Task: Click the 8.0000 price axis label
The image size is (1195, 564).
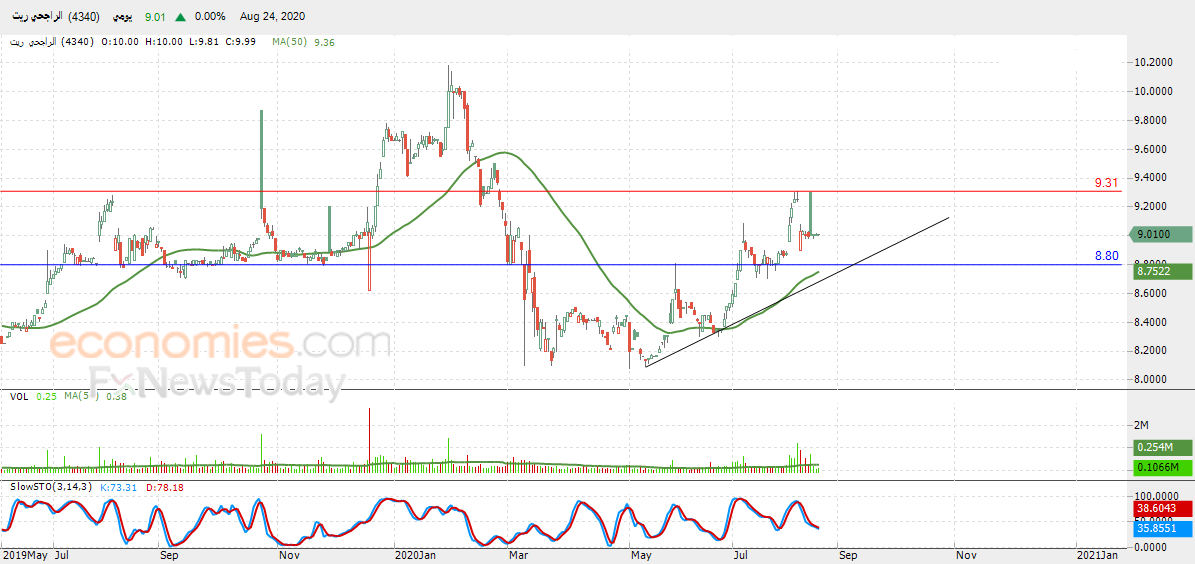Action: 1151,380
